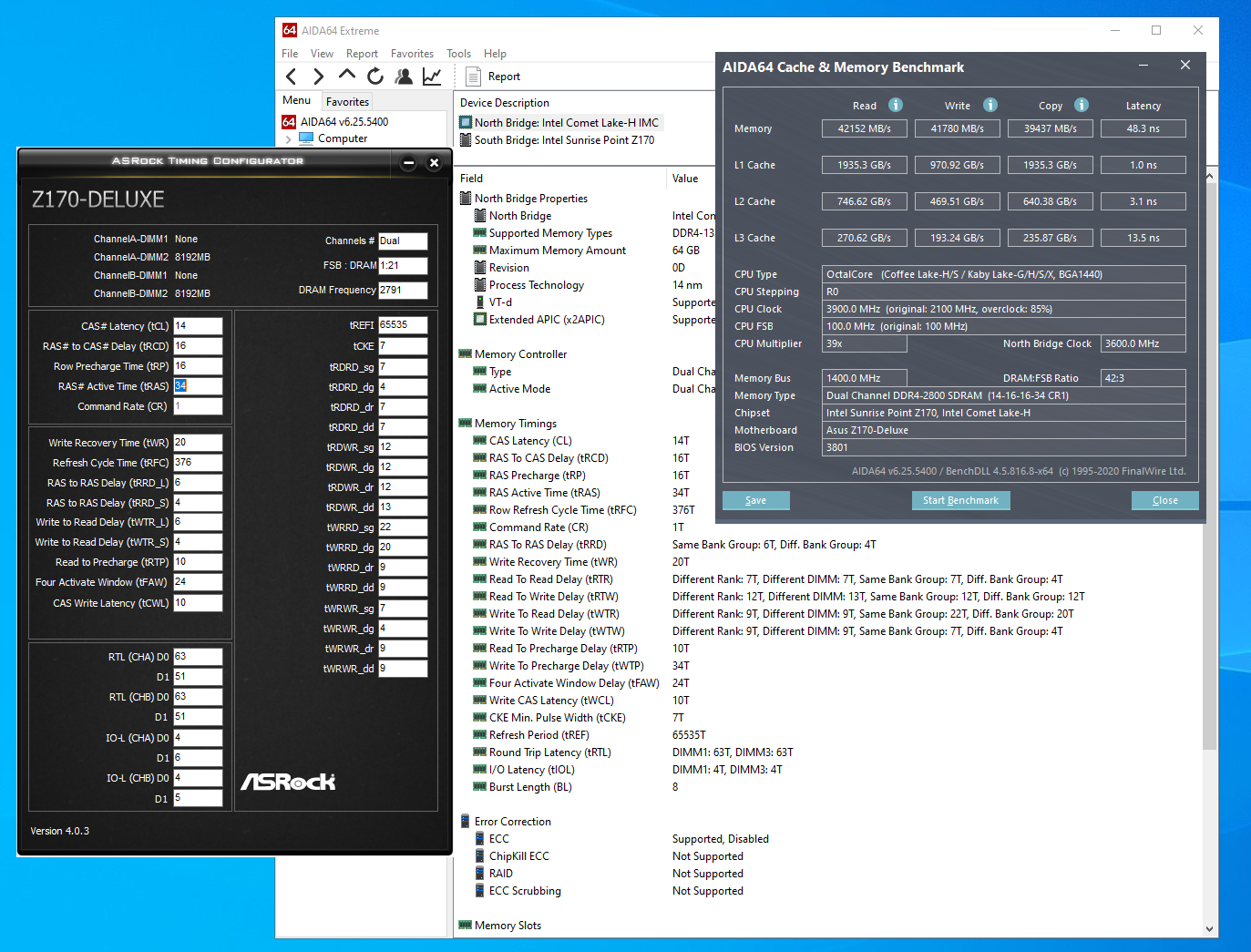Screen dimensions: 1251x952
Task: Click the ChipKill ECC row icon
Action: pos(480,856)
